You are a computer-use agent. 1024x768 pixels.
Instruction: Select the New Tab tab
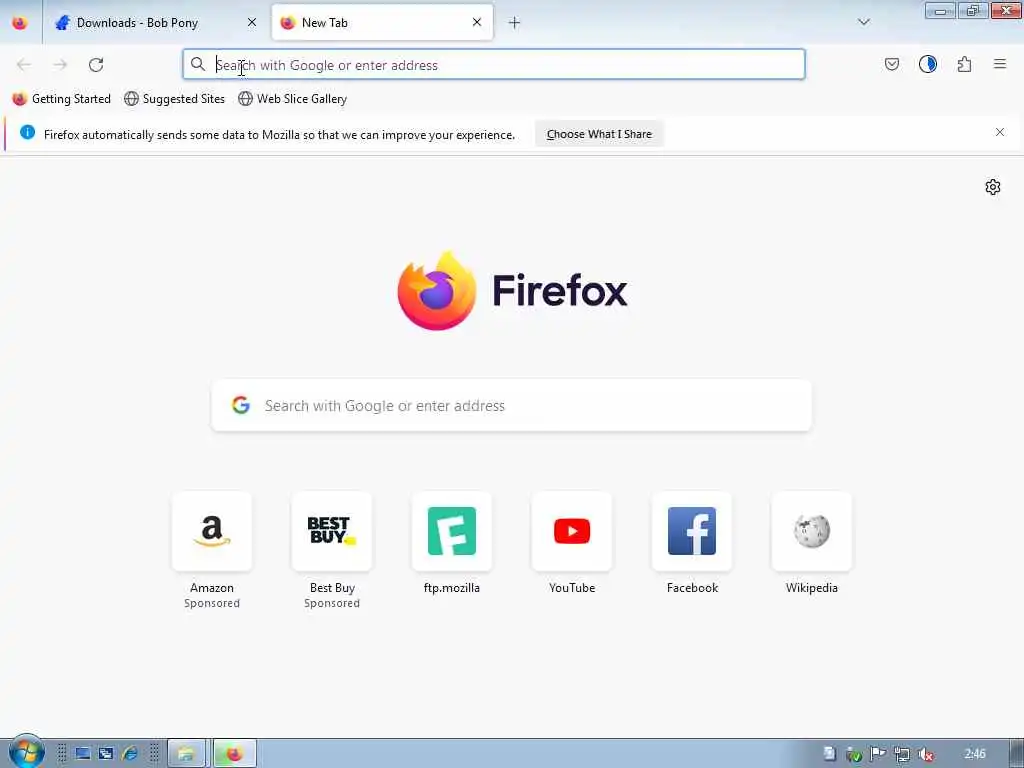pos(382,23)
